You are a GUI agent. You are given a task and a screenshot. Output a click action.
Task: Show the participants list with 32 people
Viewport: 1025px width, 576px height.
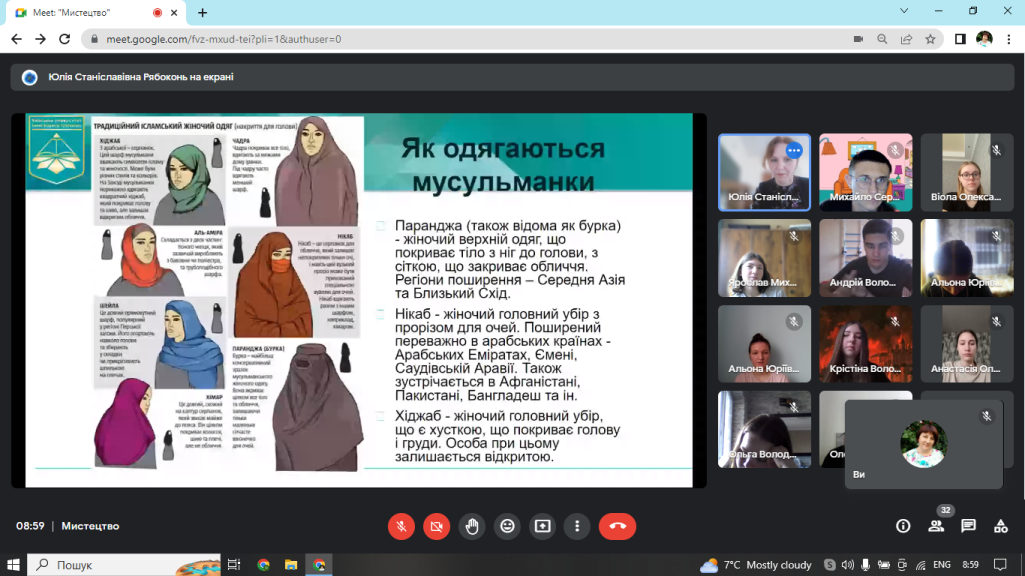click(936, 526)
